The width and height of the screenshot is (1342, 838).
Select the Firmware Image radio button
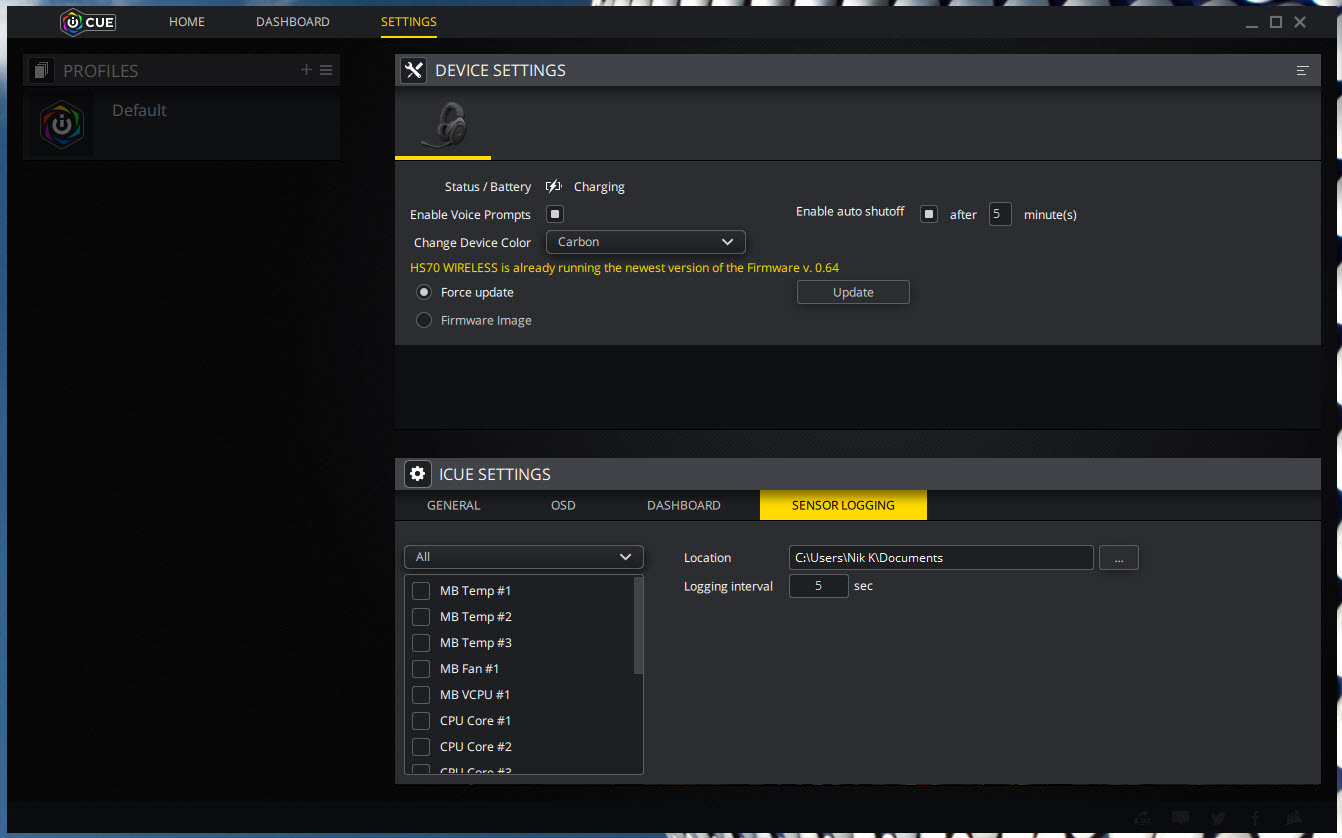[424, 320]
